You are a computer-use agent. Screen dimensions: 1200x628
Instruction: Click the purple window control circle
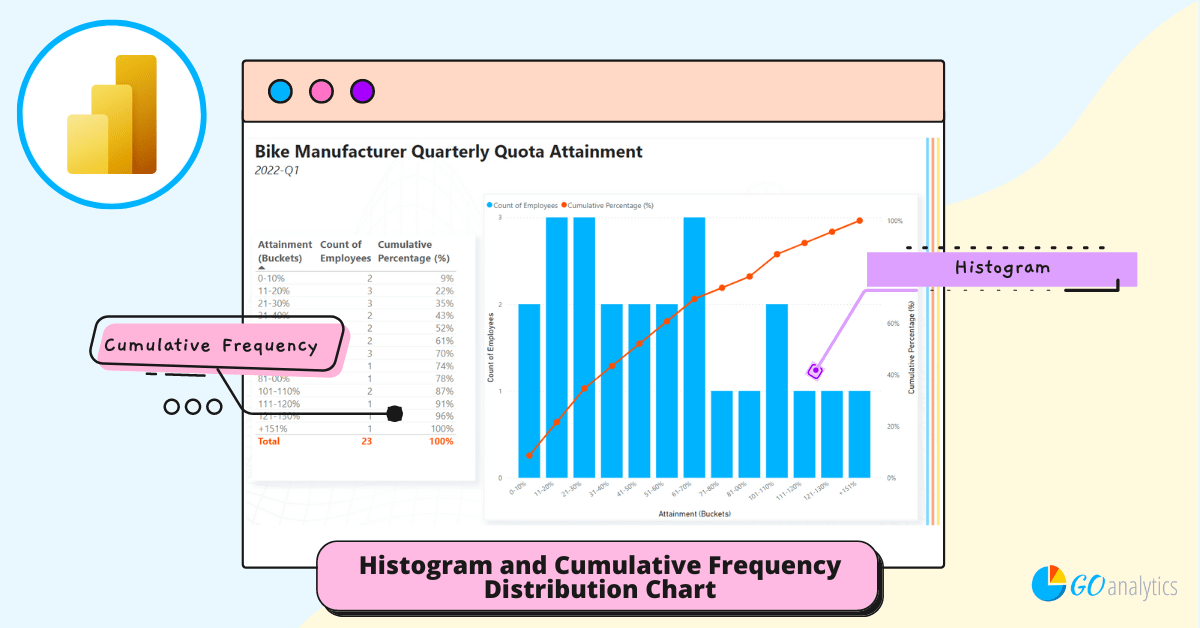click(x=361, y=90)
